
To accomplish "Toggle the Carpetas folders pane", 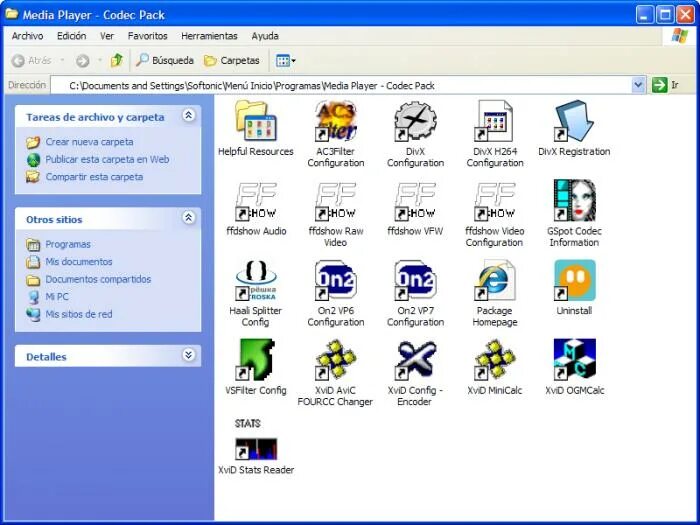I will click(x=232, y=60).
